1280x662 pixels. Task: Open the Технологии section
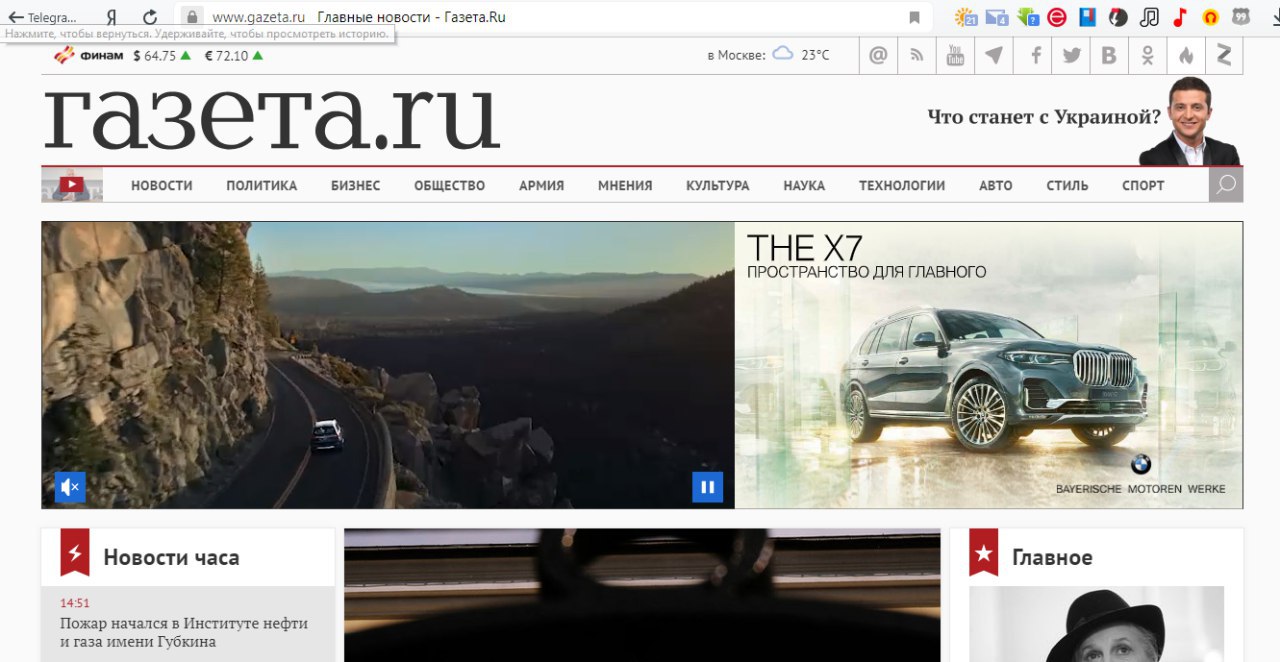tap(902, 185)
